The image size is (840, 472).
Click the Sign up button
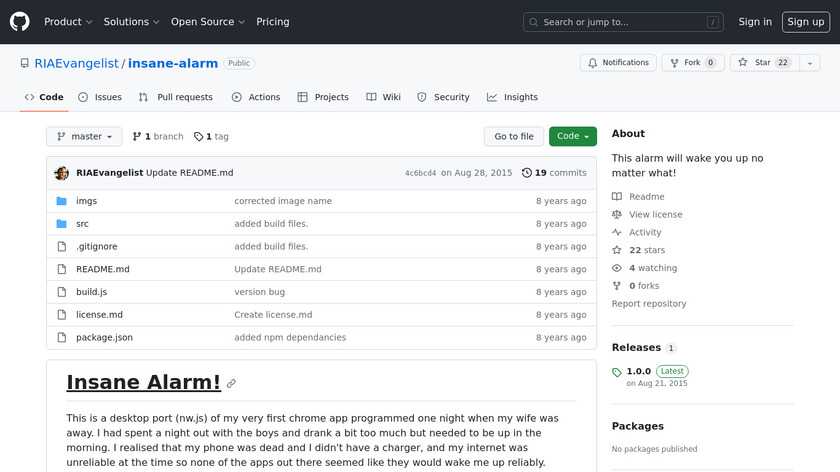click(805, 22)
